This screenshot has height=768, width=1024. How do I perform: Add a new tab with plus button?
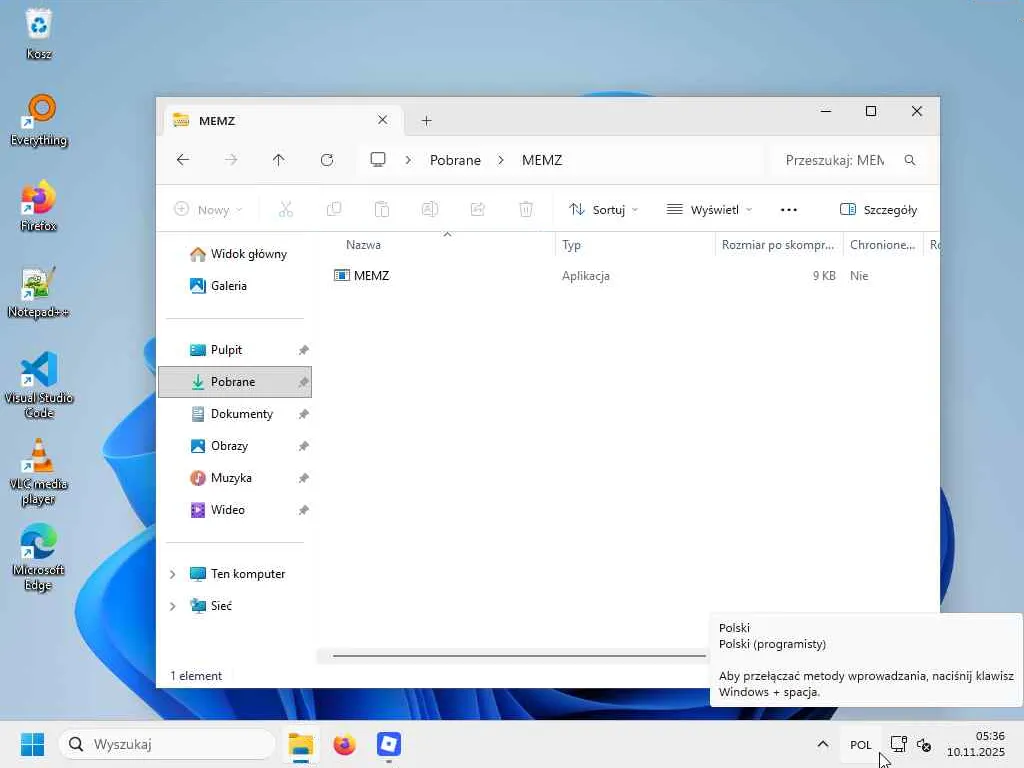tap(426, 120)
